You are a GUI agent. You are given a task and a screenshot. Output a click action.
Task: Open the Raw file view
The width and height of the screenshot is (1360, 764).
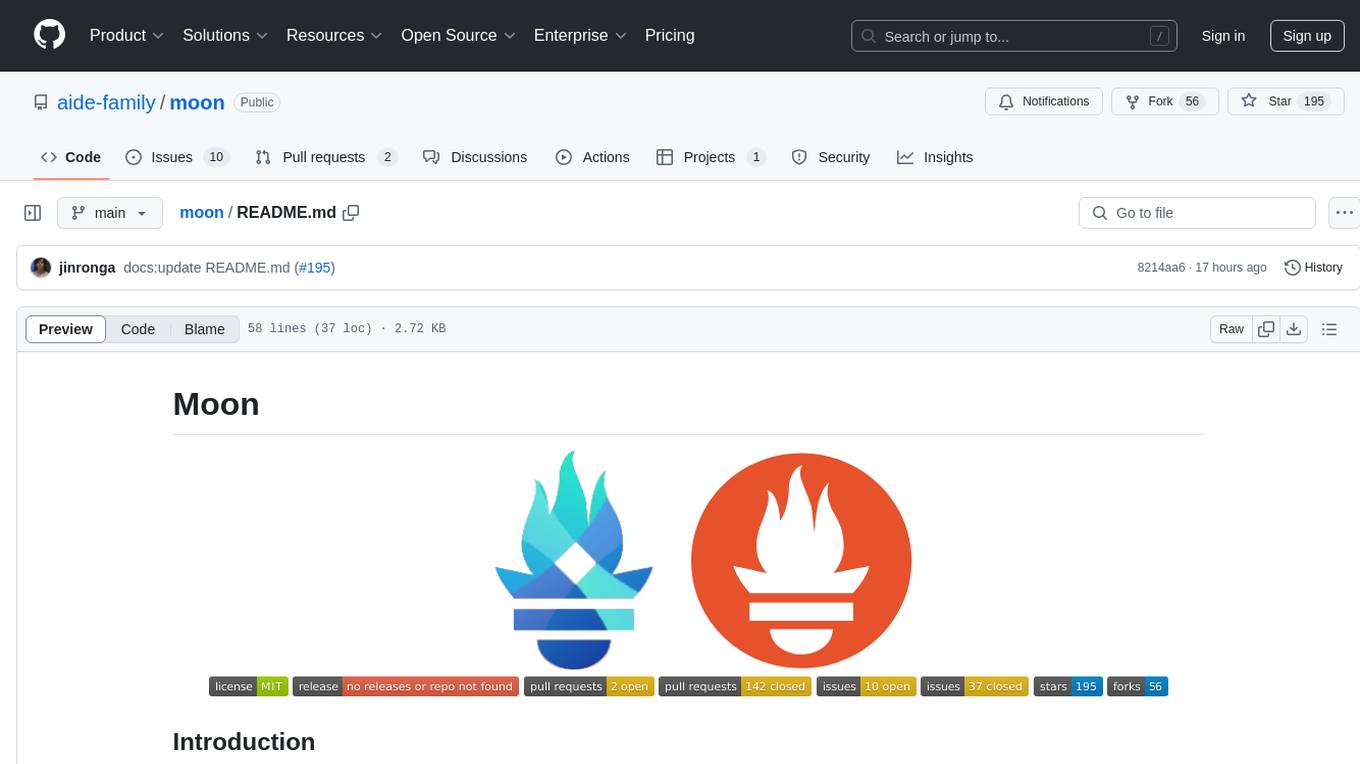(1231, 329)
